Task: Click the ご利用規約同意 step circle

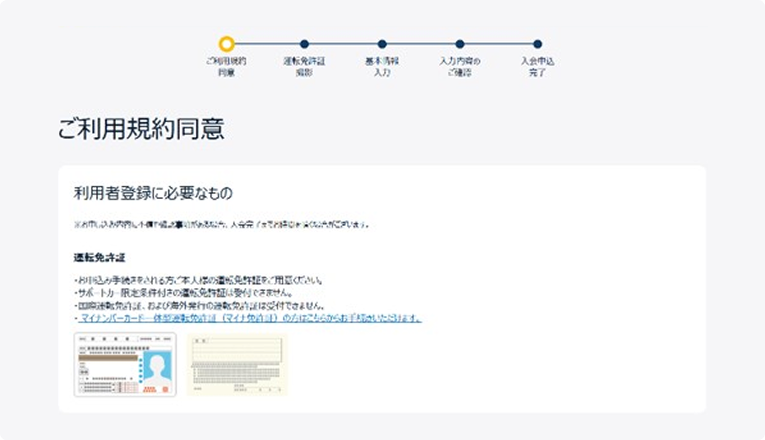Action: [x=226, y=44]
